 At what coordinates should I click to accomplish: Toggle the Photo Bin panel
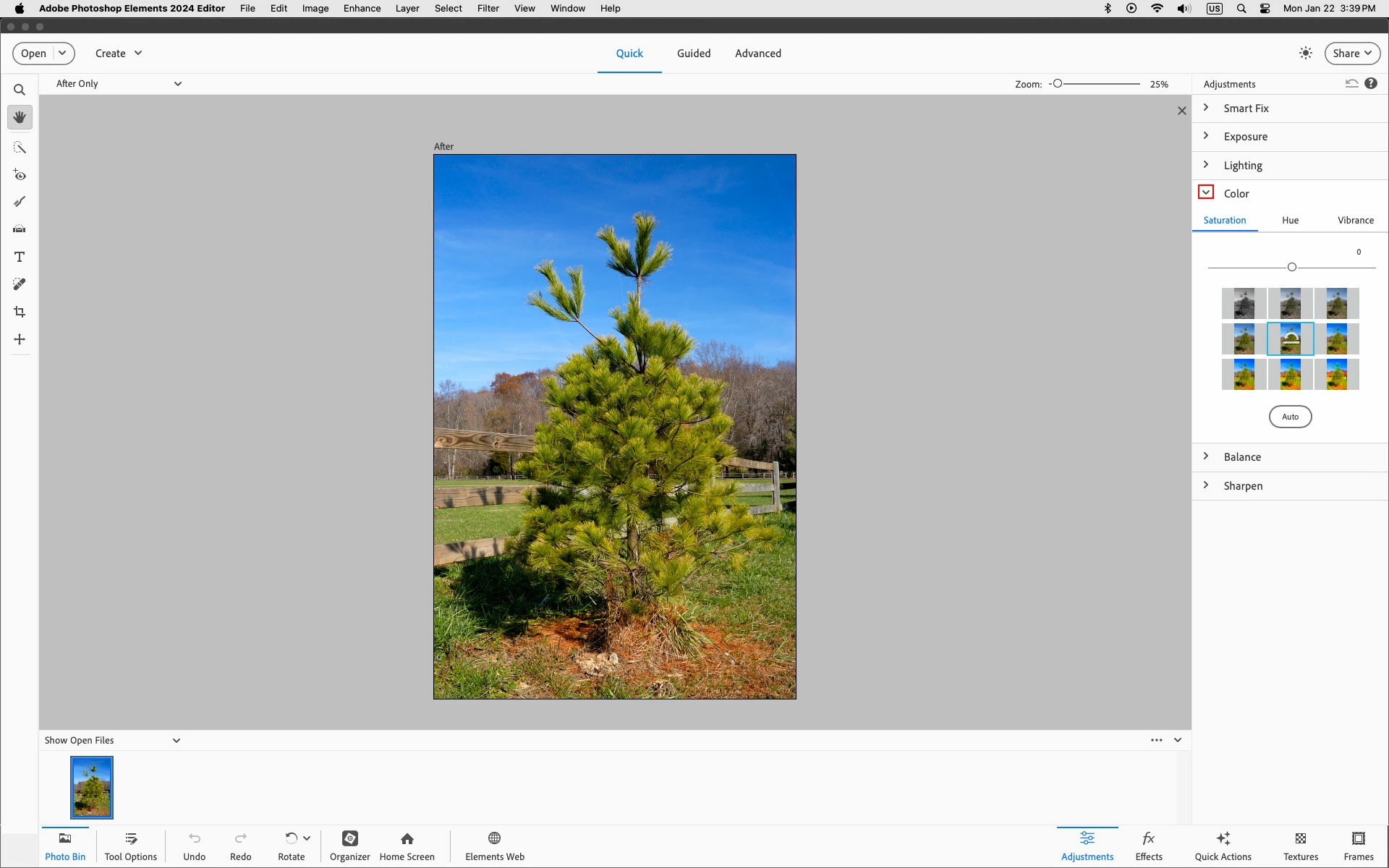(65, 846)
